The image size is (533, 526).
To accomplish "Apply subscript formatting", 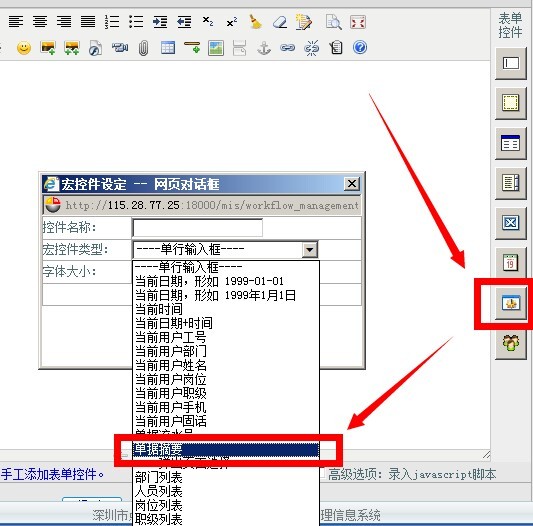I will (x=208, y=22).
